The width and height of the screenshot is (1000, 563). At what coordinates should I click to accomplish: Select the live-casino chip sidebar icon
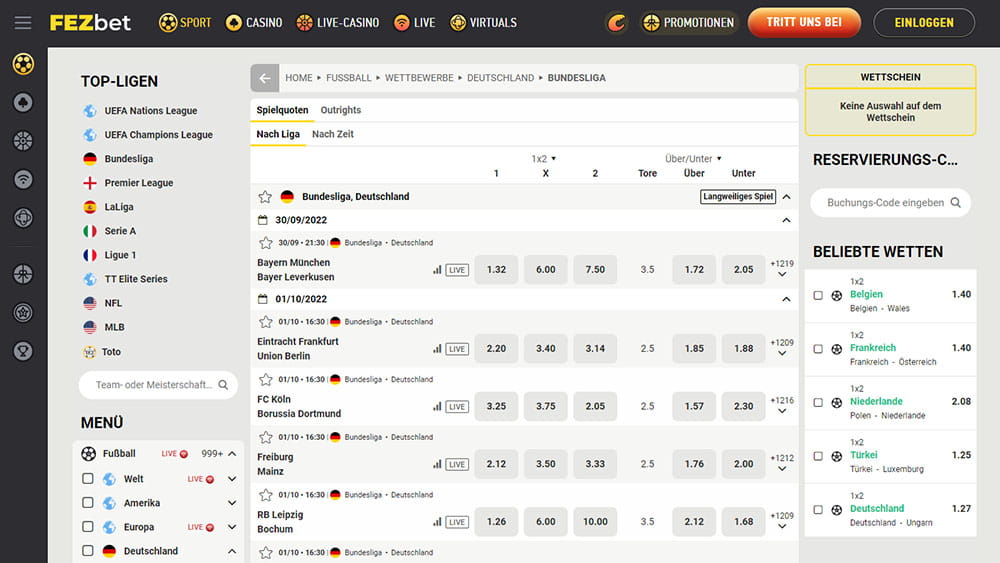tap(23, 141)
